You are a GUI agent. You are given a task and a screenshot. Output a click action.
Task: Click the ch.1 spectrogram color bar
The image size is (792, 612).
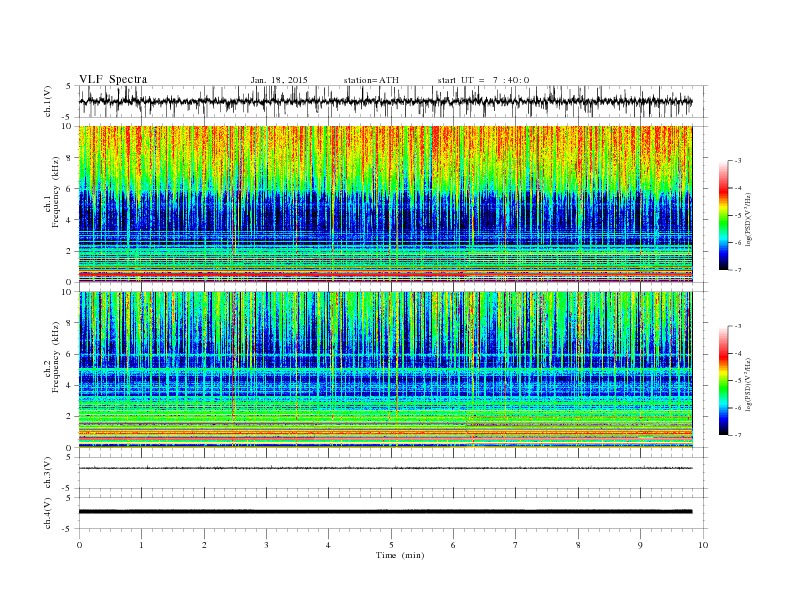(724, 215)
